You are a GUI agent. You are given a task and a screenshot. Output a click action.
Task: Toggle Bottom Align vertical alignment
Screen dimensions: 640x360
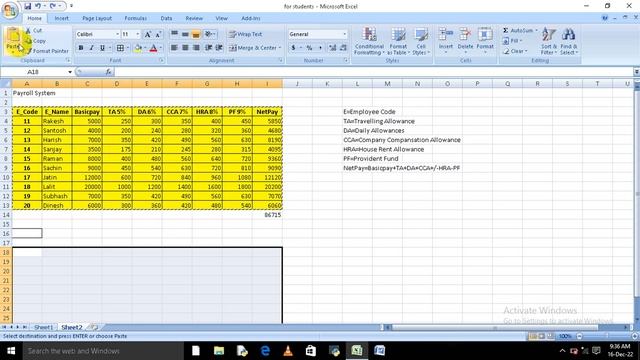[196, 34]
